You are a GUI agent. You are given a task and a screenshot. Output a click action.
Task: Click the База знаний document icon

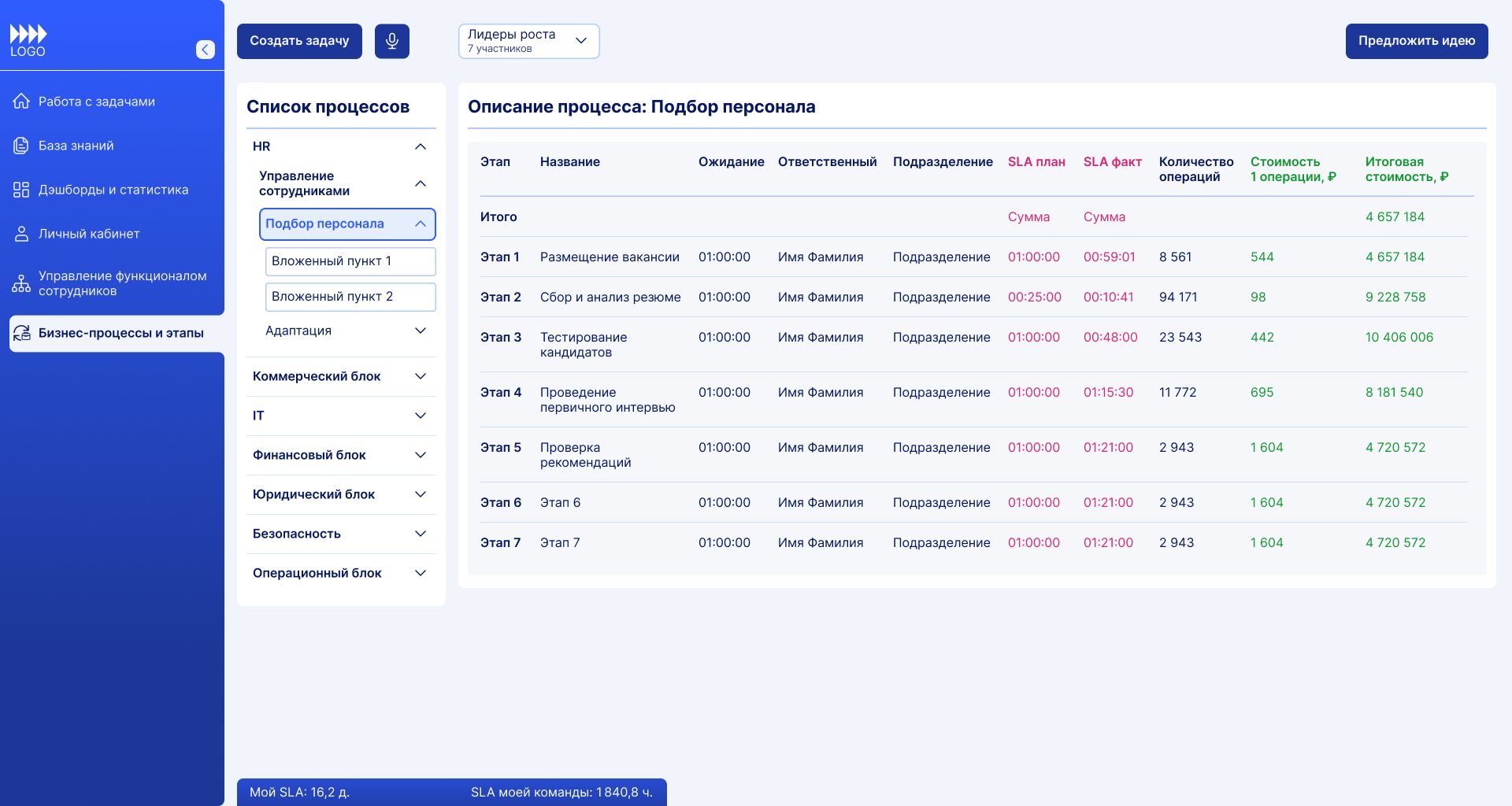[21, 146]
